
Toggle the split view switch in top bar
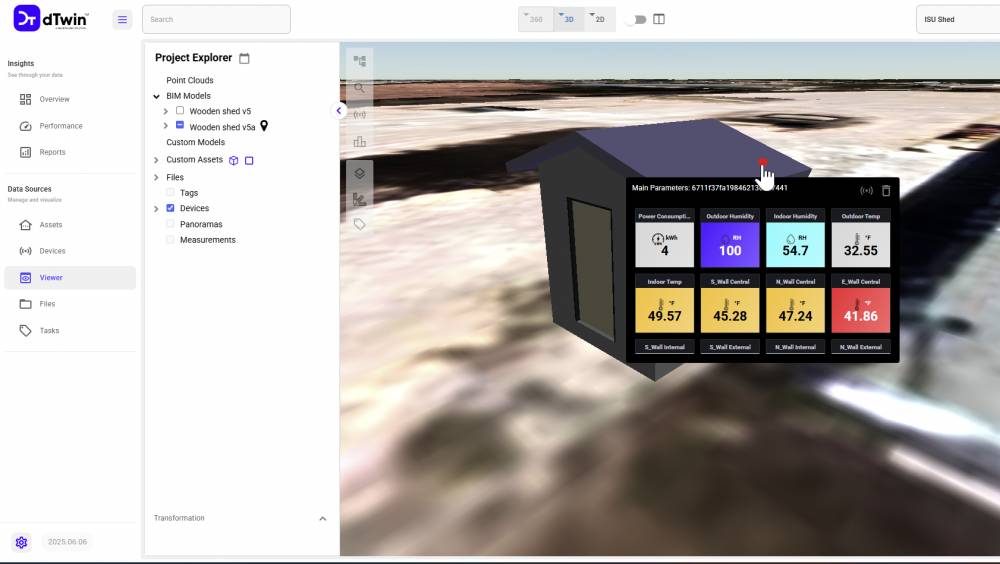635,19
